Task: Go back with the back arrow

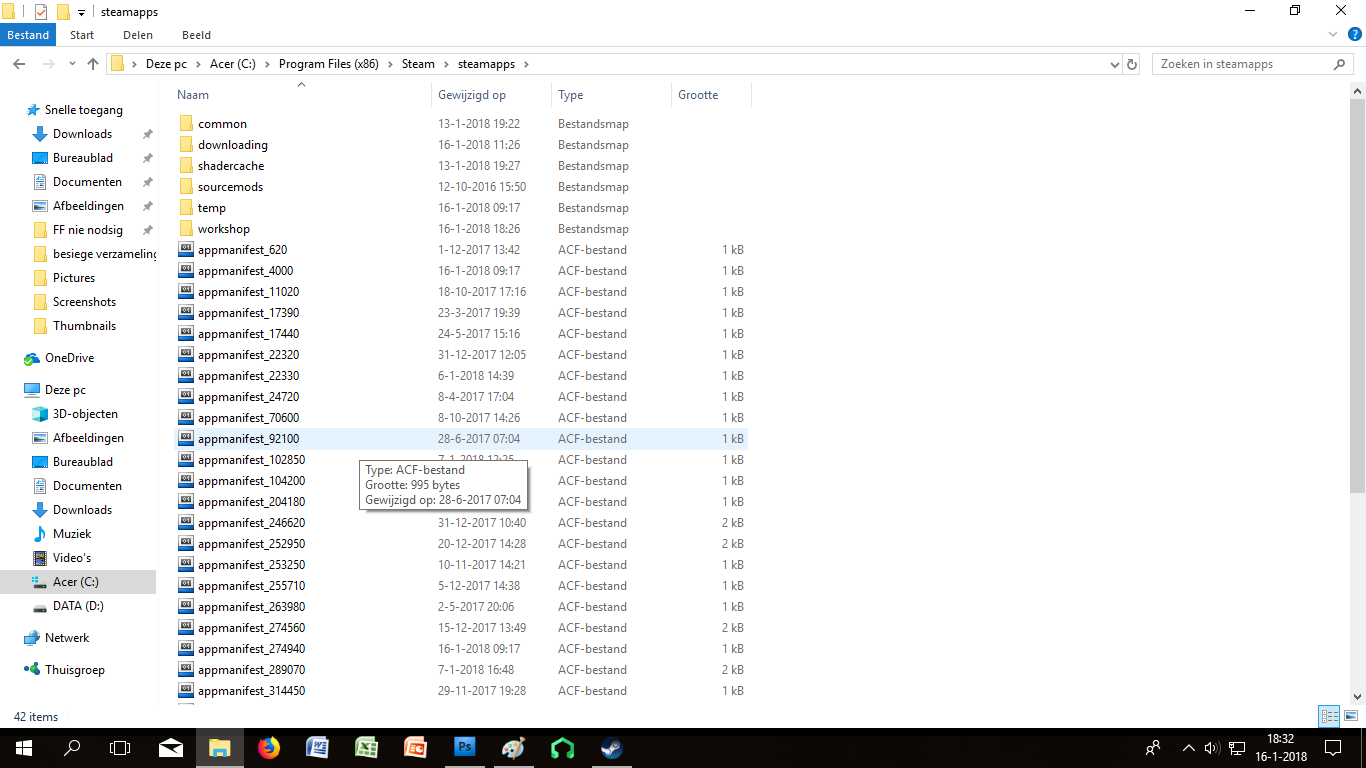Action: tap(18, 64)
